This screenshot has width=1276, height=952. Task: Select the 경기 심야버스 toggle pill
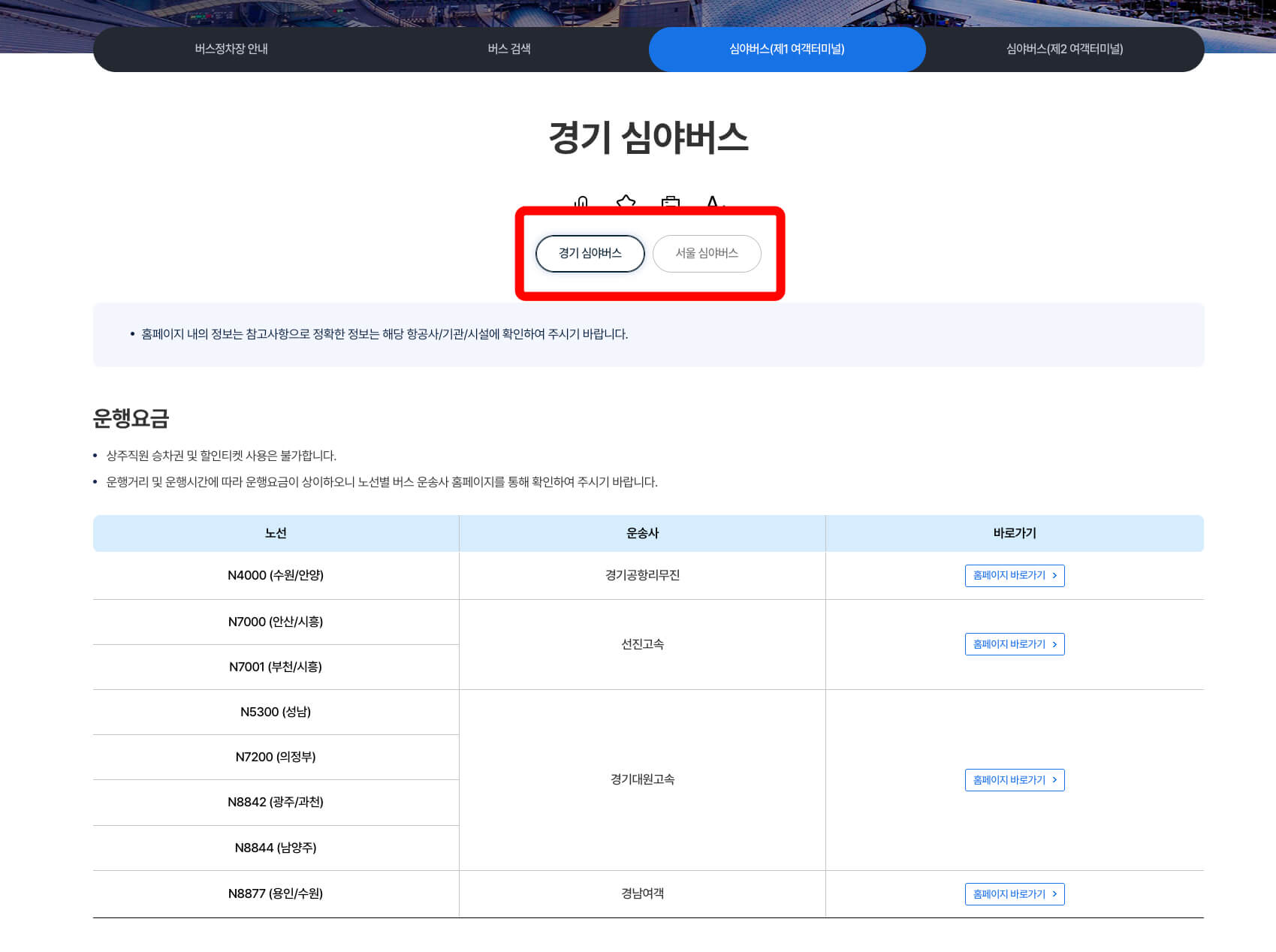click(590, 254)
